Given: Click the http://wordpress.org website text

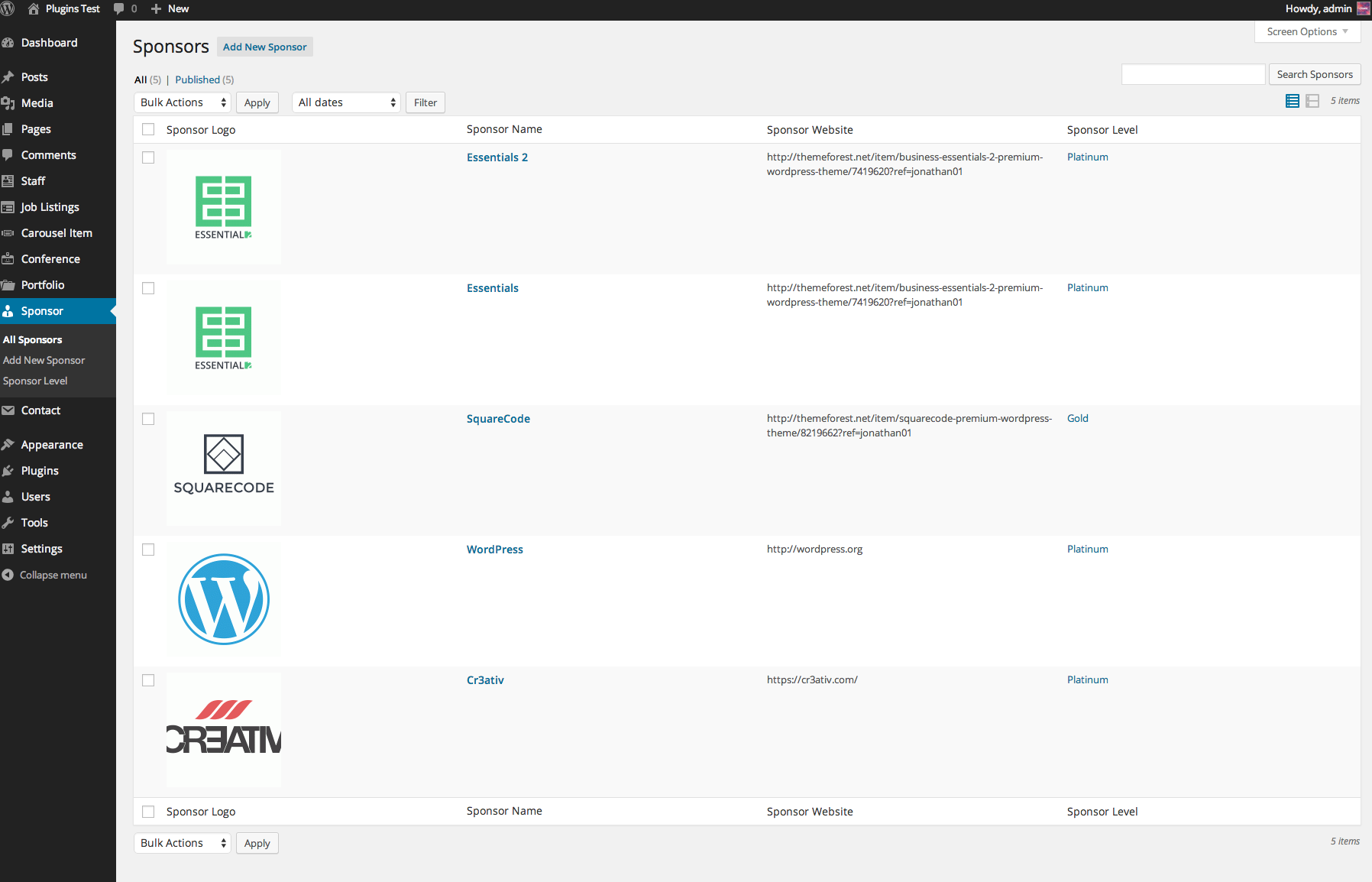Looking at the screenshot, I should click(x=814, y=549).
